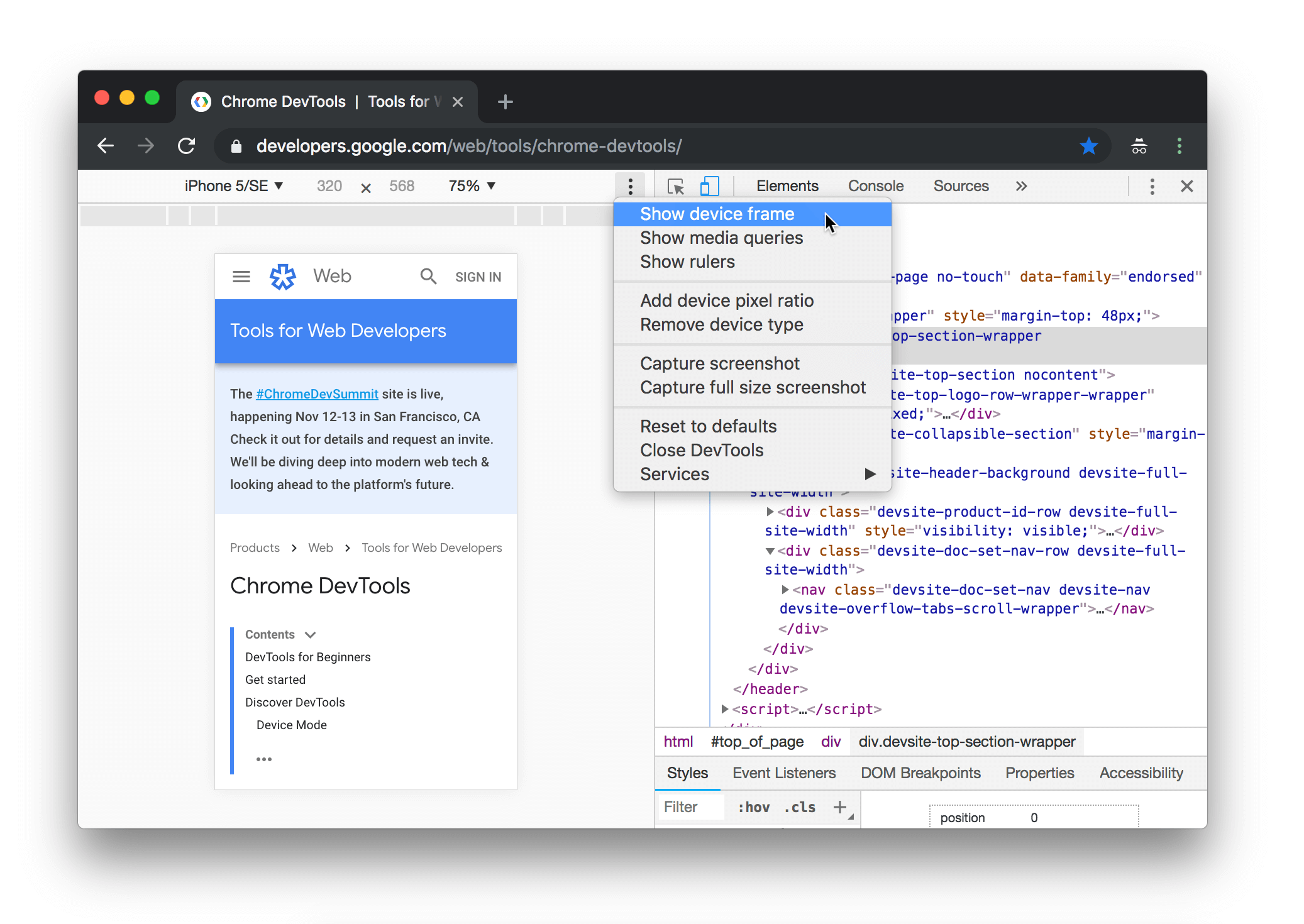Click the search magnifier on web page
Viewport: 1304px width, 924px height.
pos(428,277)
